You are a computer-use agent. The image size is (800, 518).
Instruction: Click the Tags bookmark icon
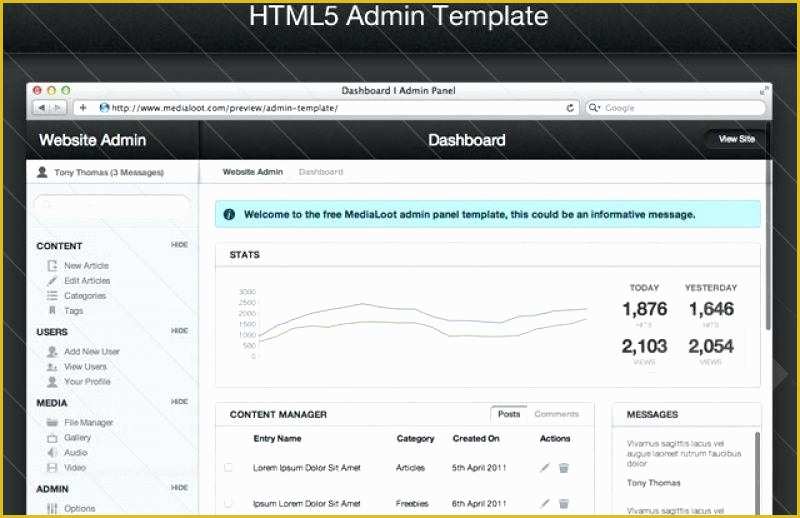point(52,310)
